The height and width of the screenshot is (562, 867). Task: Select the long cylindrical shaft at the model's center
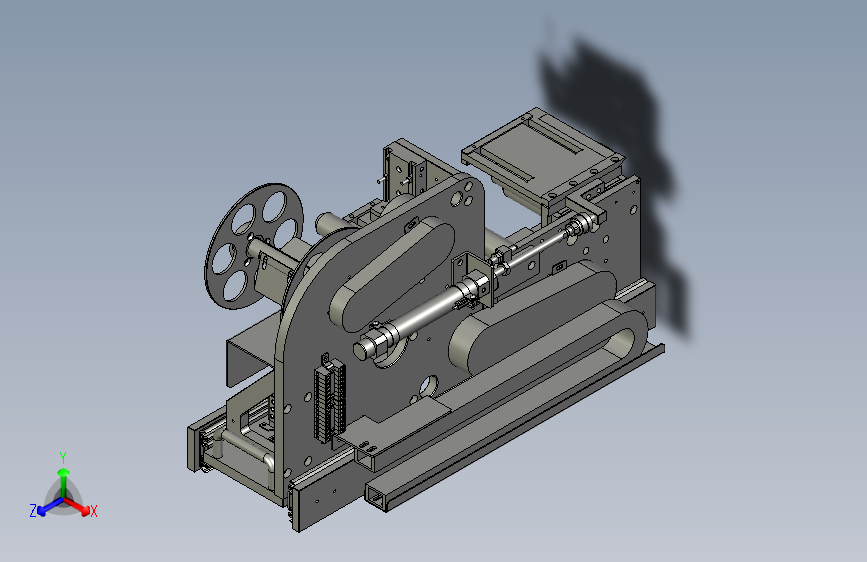(423, 317)
